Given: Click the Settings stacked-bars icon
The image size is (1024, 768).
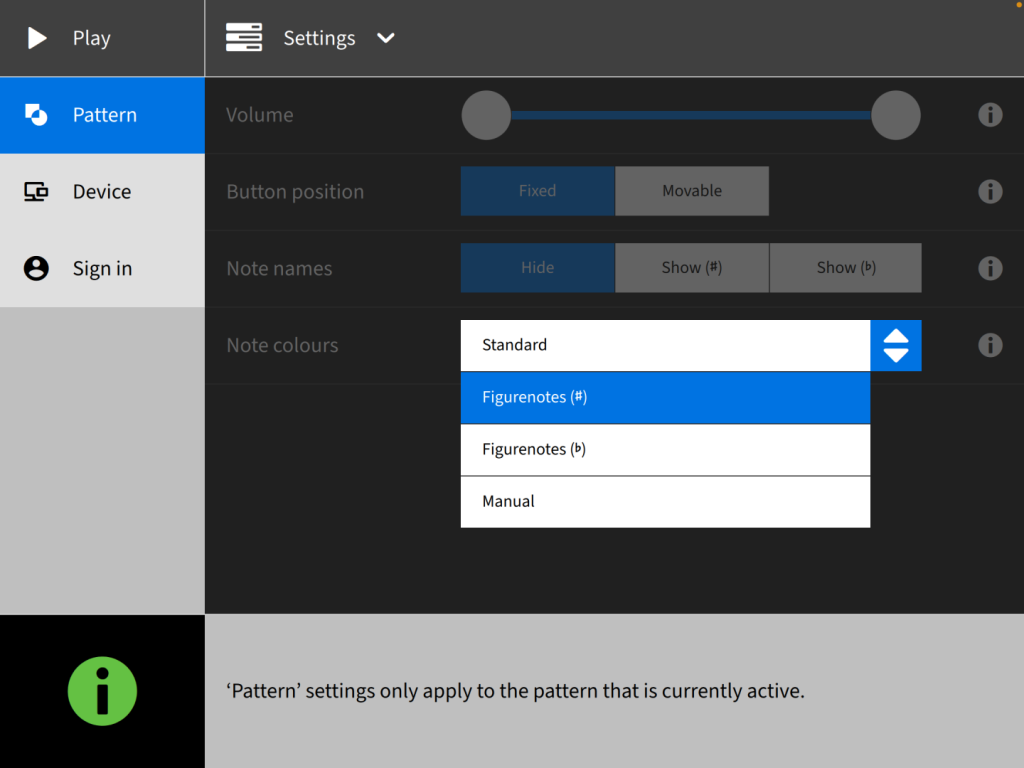Looking at the screenshot, I should click(x=244, y=37).
